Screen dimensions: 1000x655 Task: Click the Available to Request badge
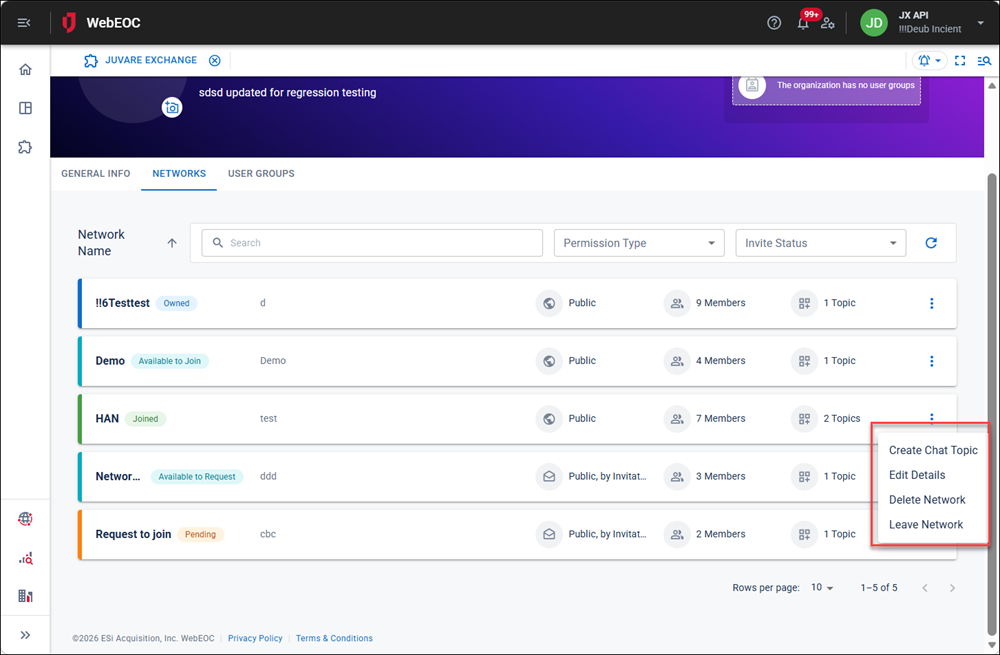pos(197,476)
